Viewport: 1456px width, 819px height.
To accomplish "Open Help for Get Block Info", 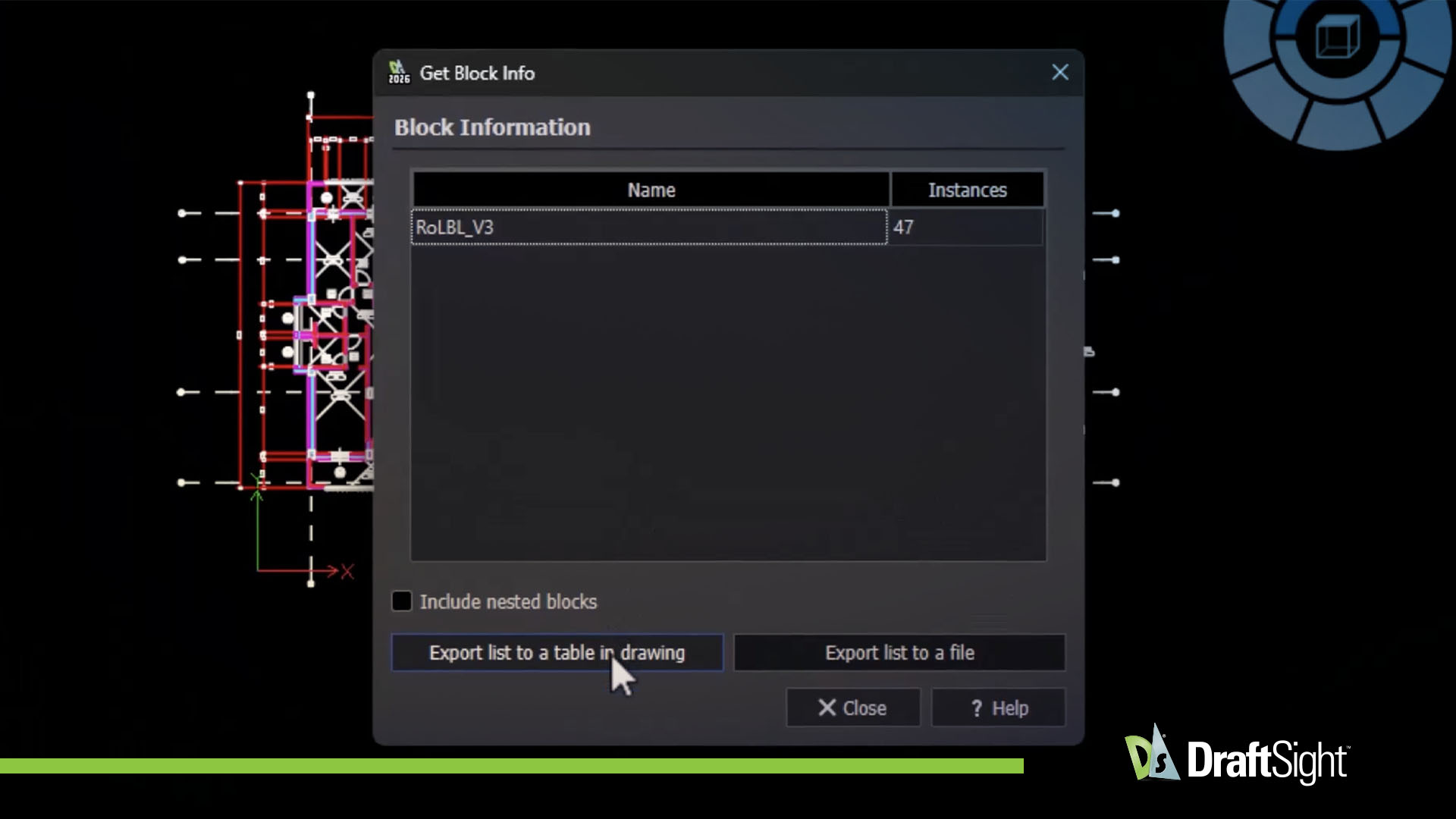I will [x=999, y=708].
